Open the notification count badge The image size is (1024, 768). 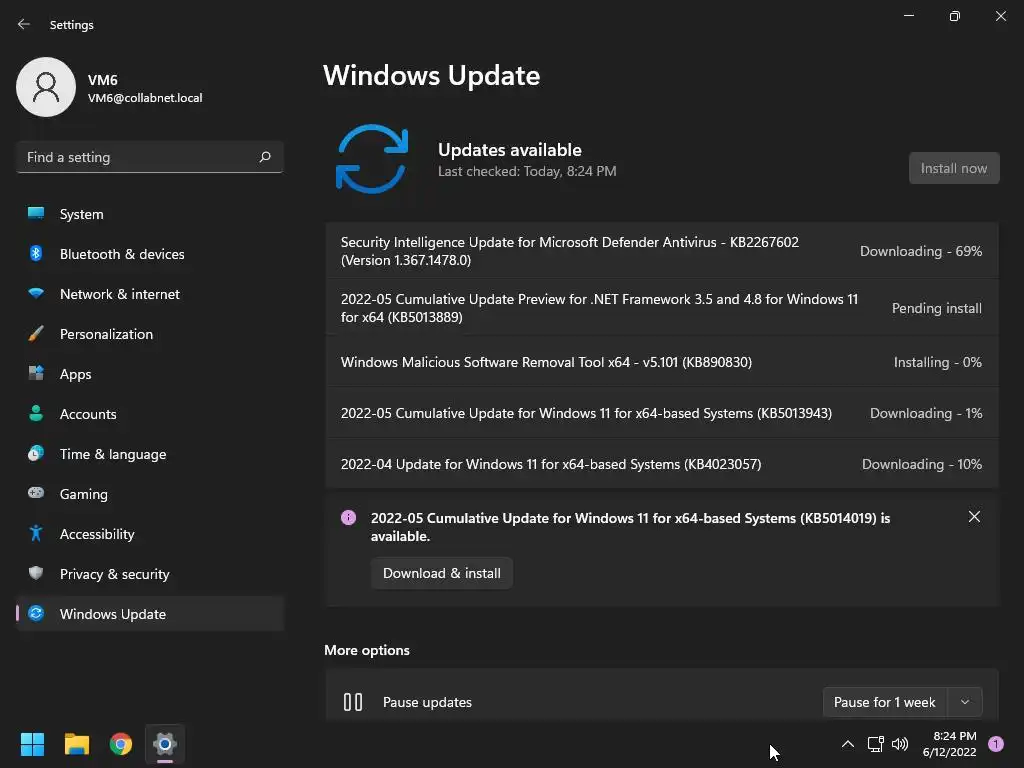[x=996, y=744]
